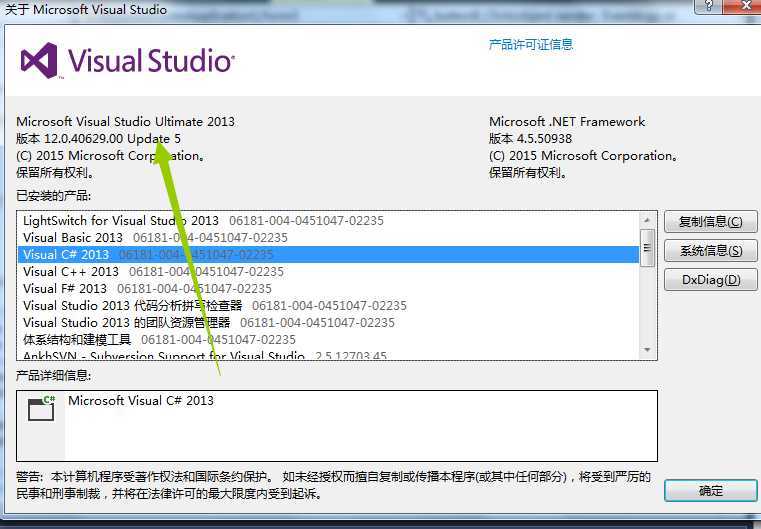Select Visual Studio 2013 的团队资源管理器 row
761x529 pixels.
[328, 323]
